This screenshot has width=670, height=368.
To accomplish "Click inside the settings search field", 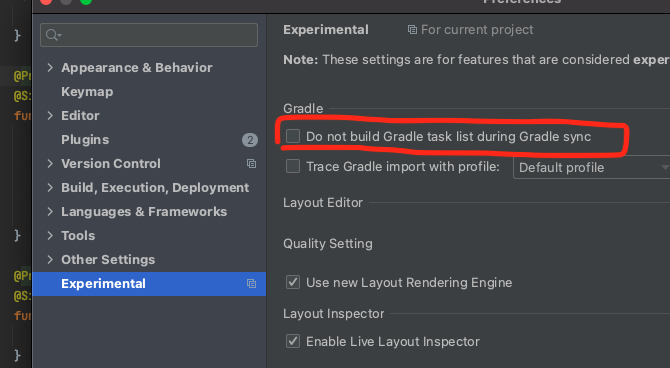I will click(149, 35).
